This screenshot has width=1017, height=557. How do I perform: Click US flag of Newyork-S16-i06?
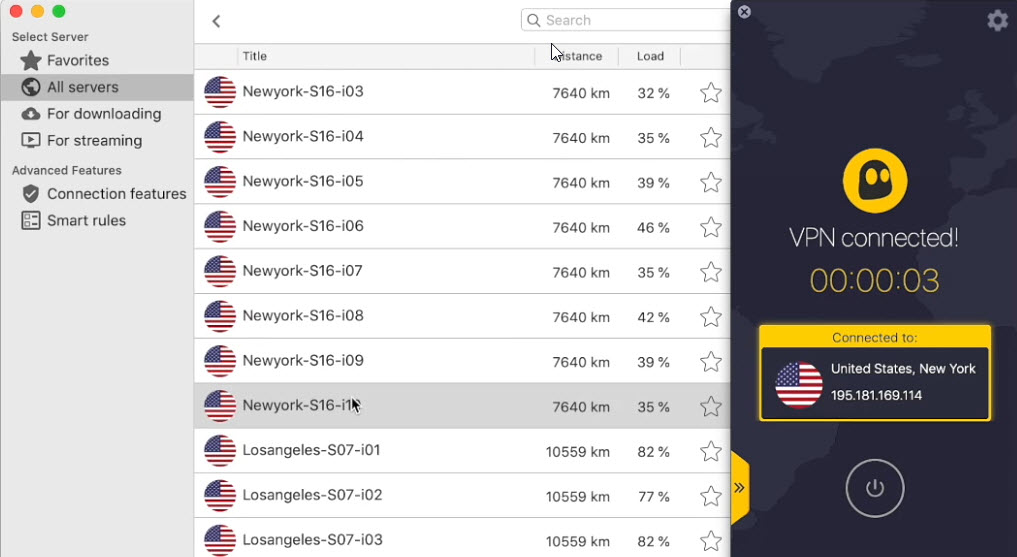220,226
